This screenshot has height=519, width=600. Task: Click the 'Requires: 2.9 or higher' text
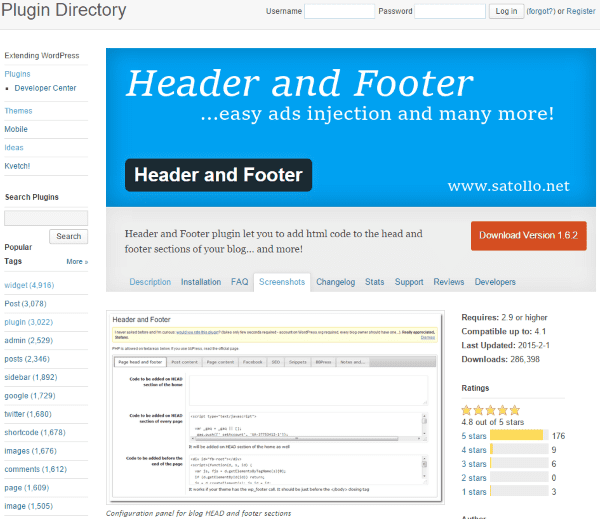click(504, 318)
